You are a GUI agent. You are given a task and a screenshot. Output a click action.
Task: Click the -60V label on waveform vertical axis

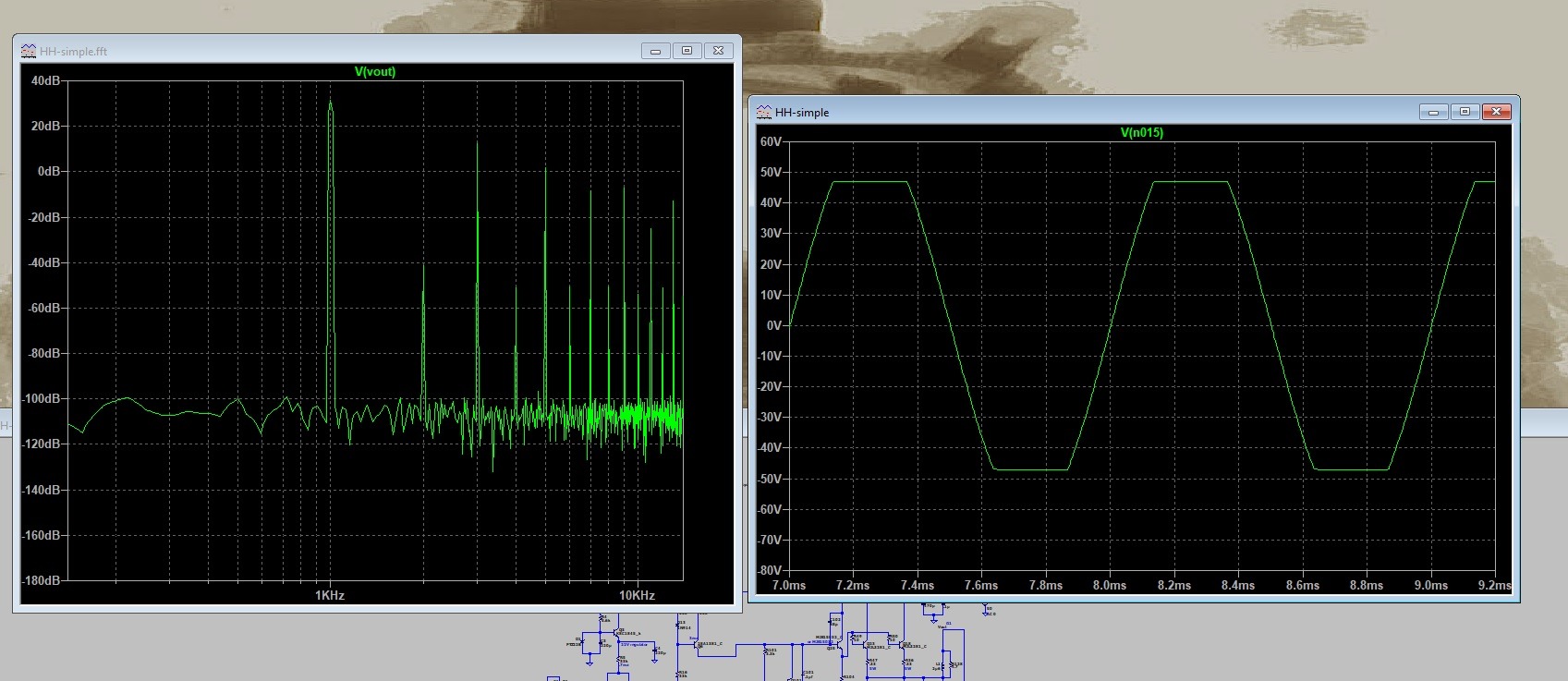point(769,509)
